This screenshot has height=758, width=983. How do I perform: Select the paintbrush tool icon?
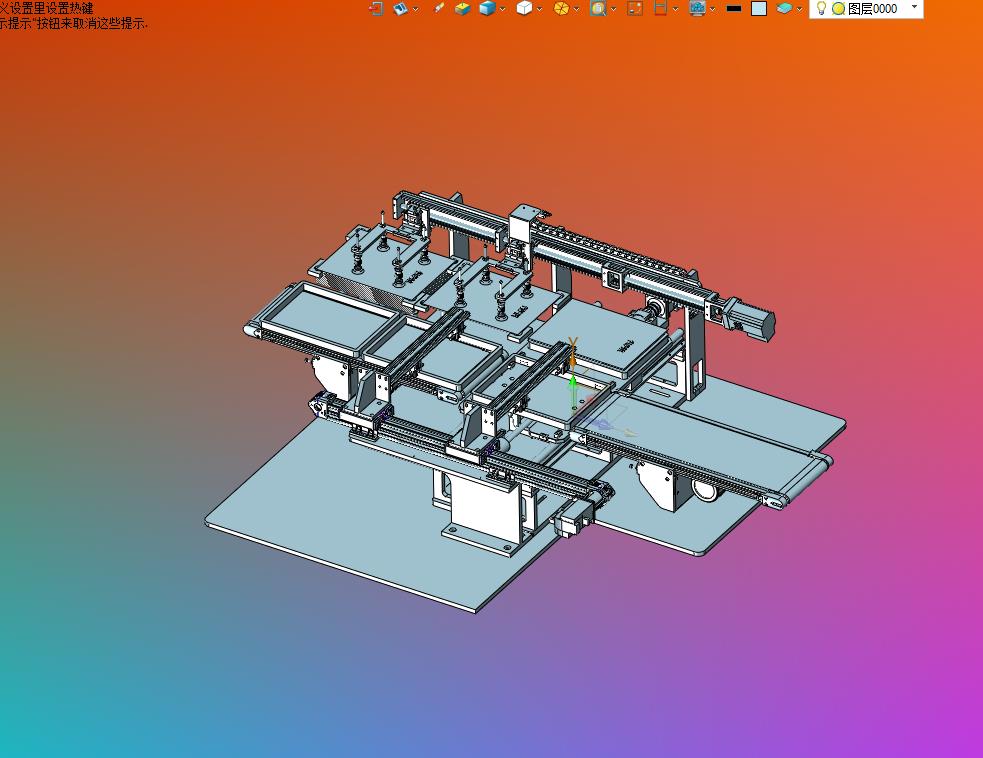click(438, 8)
